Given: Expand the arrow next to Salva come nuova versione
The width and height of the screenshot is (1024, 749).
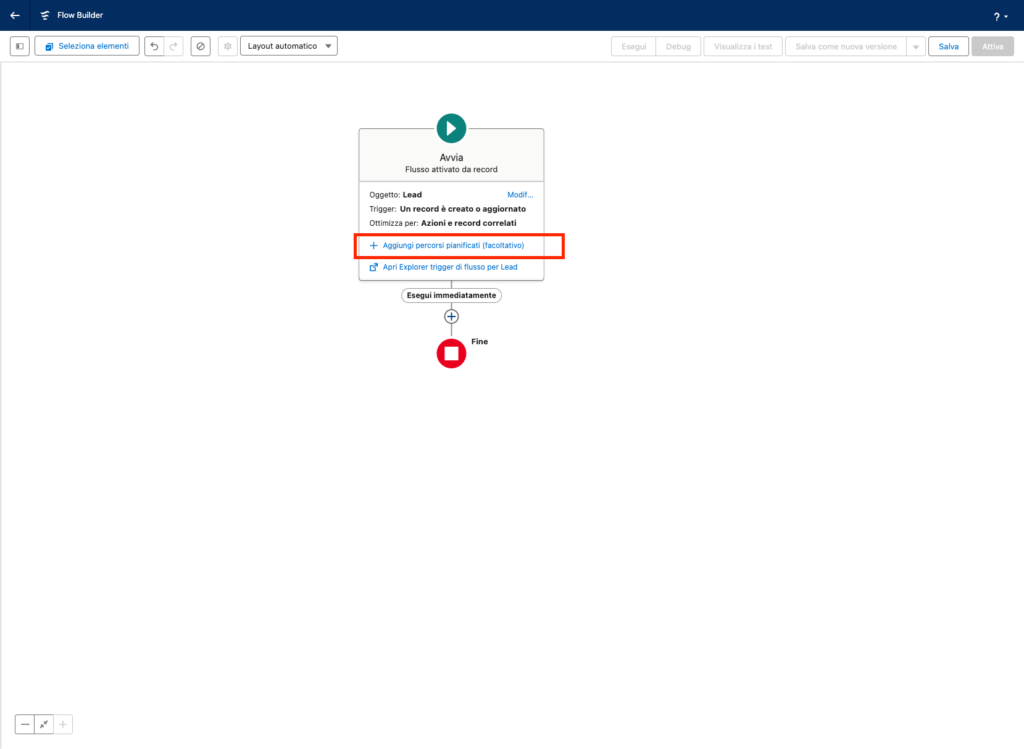Looking at the screenshot, I should (914, 46).
